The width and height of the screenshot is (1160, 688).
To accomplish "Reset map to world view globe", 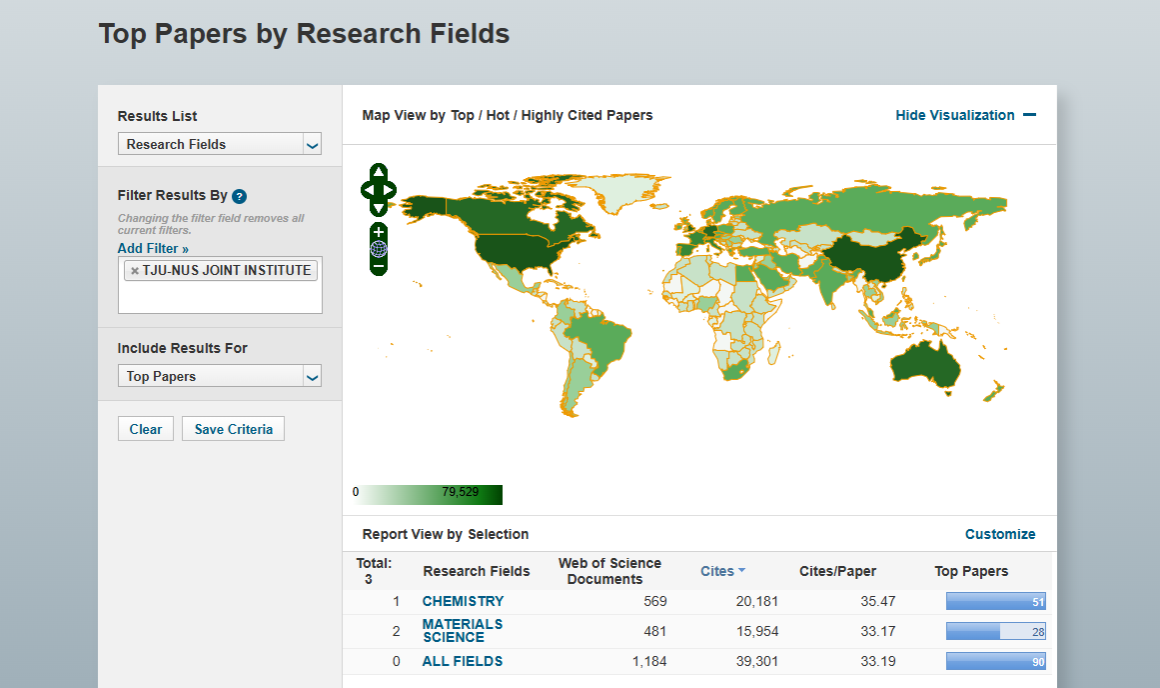I will tap(379, 249).
